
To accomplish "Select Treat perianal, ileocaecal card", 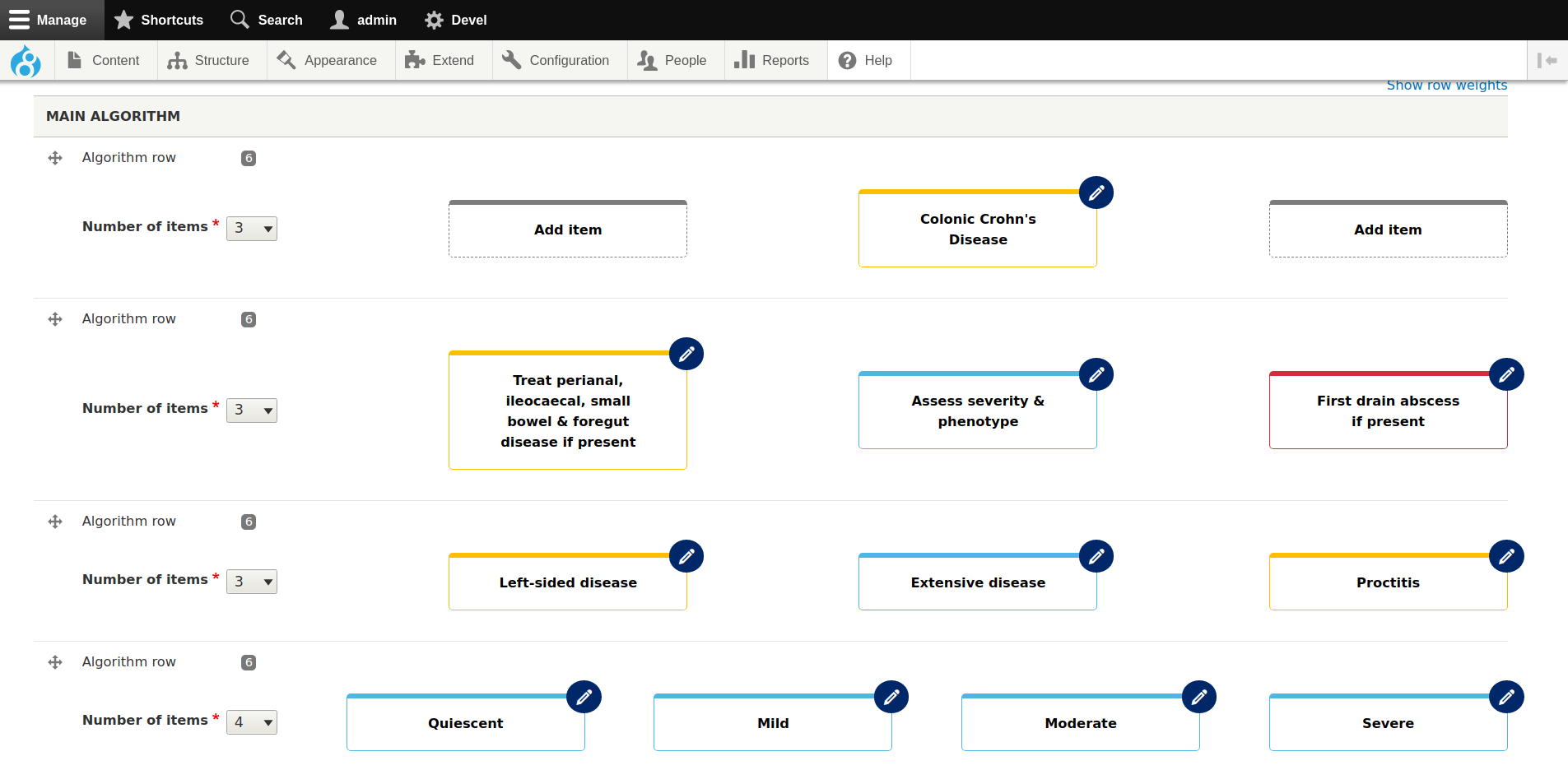I will tap(568, 411).
